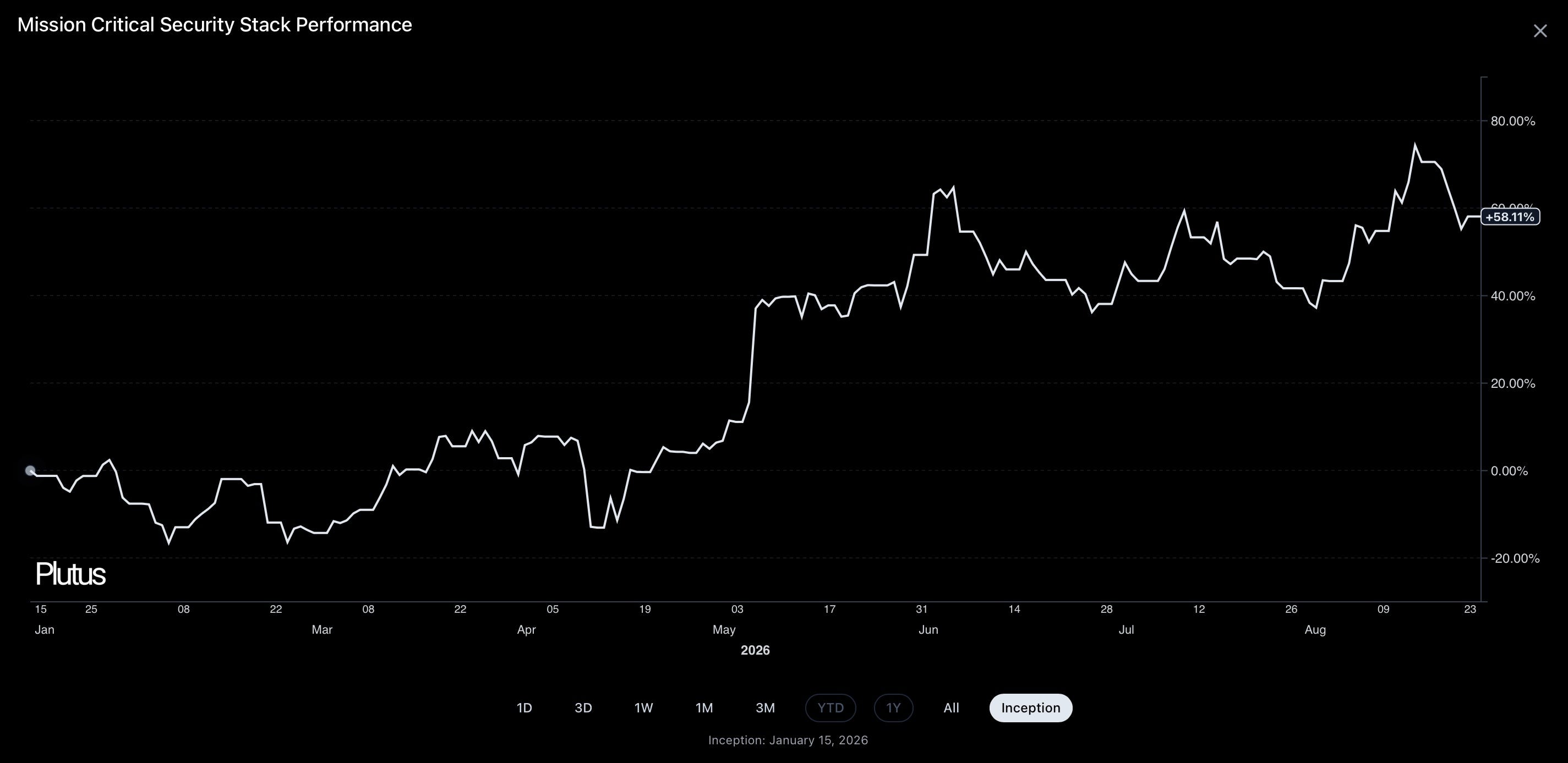Click the 40.00% axis label
This screenshot has height=763, width=1568.
pos(1512,297)
